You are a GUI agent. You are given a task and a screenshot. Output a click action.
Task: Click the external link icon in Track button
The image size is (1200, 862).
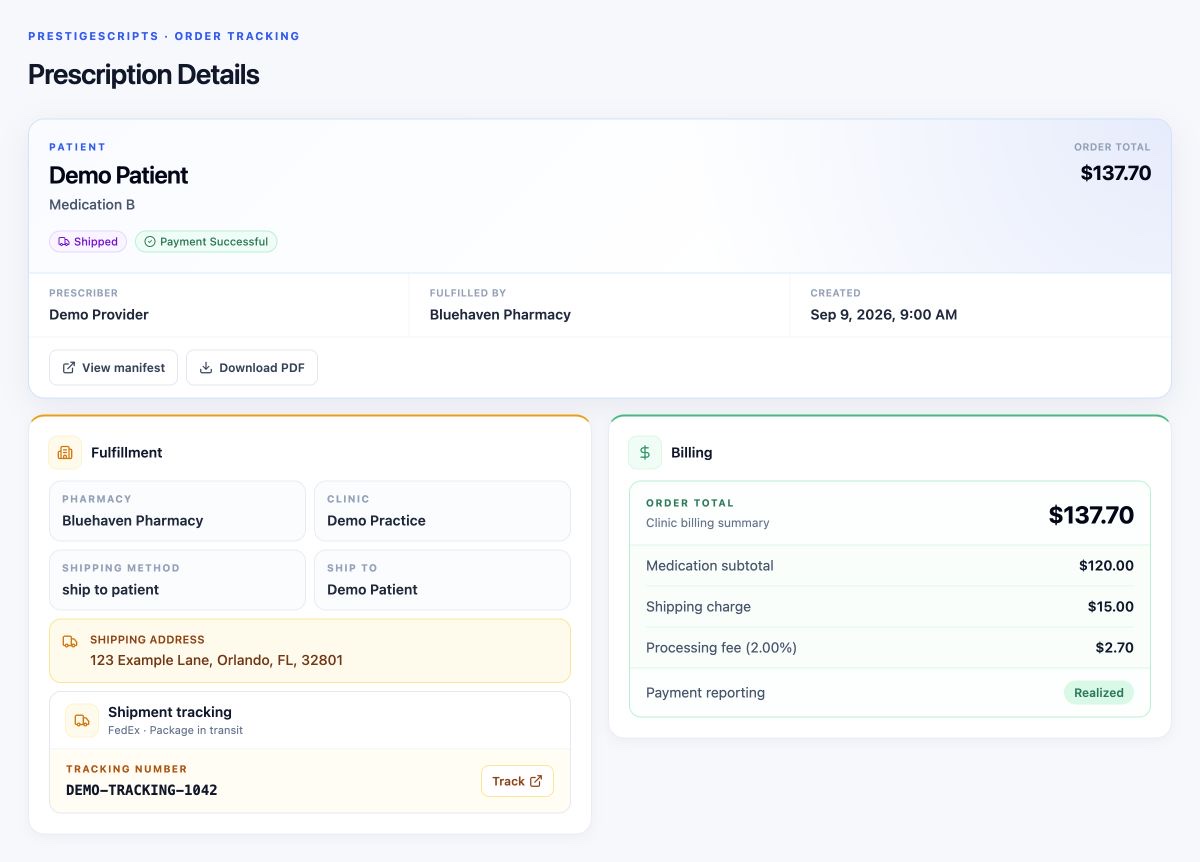point(536,781)
